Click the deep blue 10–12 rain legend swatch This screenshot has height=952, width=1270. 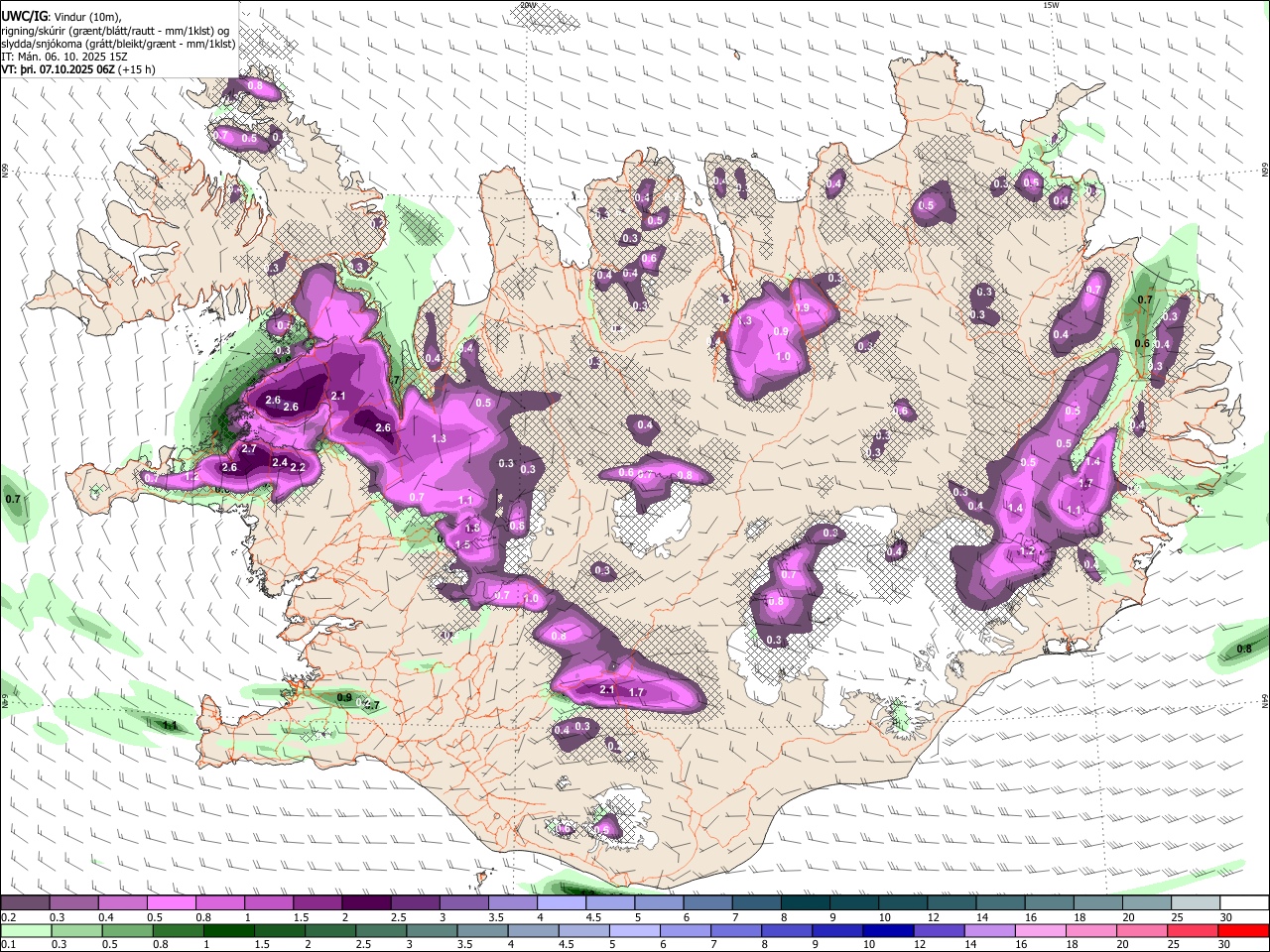pyautogui.click(x=889, y=930)
